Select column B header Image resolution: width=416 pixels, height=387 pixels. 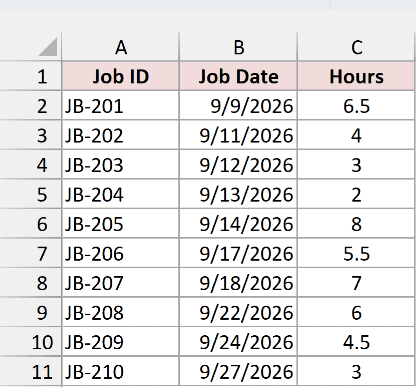click(x=238, y=47)
